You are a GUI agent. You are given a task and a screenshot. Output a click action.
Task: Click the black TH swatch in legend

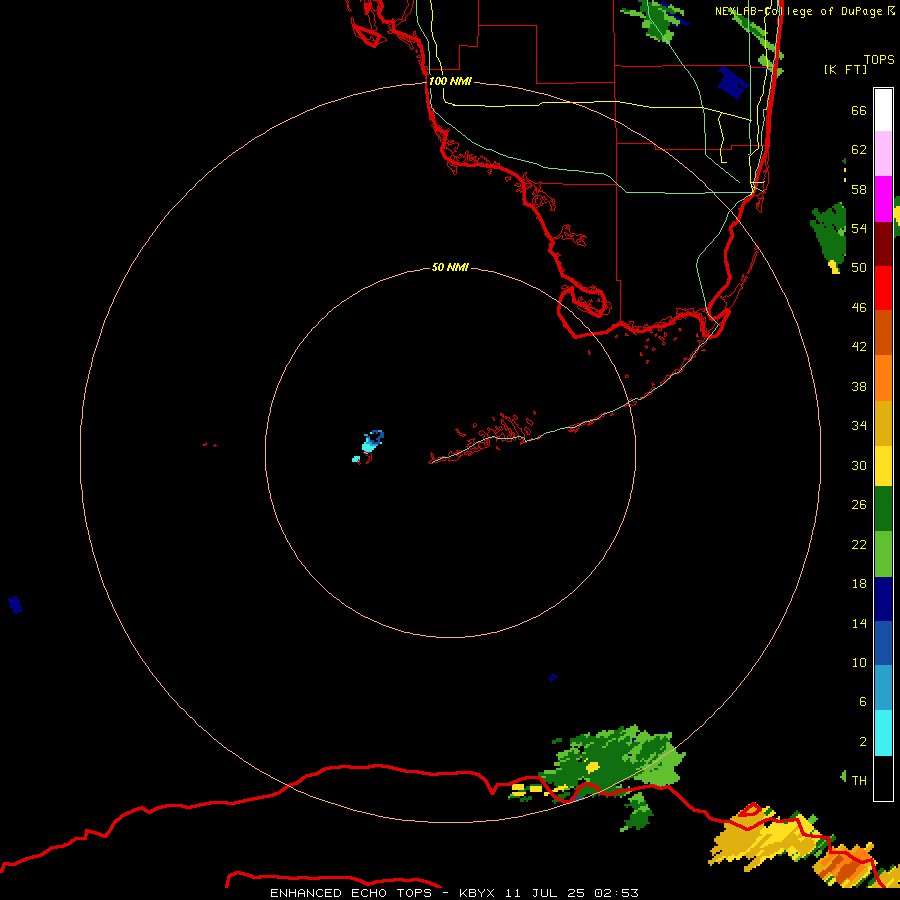(883, 778)
